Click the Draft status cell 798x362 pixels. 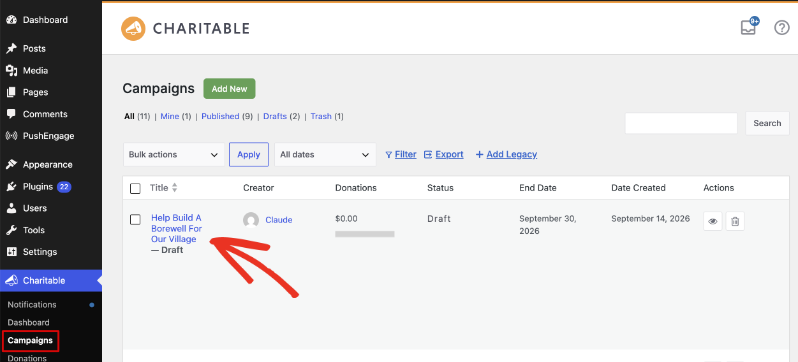pyautogui.click(x=439, y=218)
